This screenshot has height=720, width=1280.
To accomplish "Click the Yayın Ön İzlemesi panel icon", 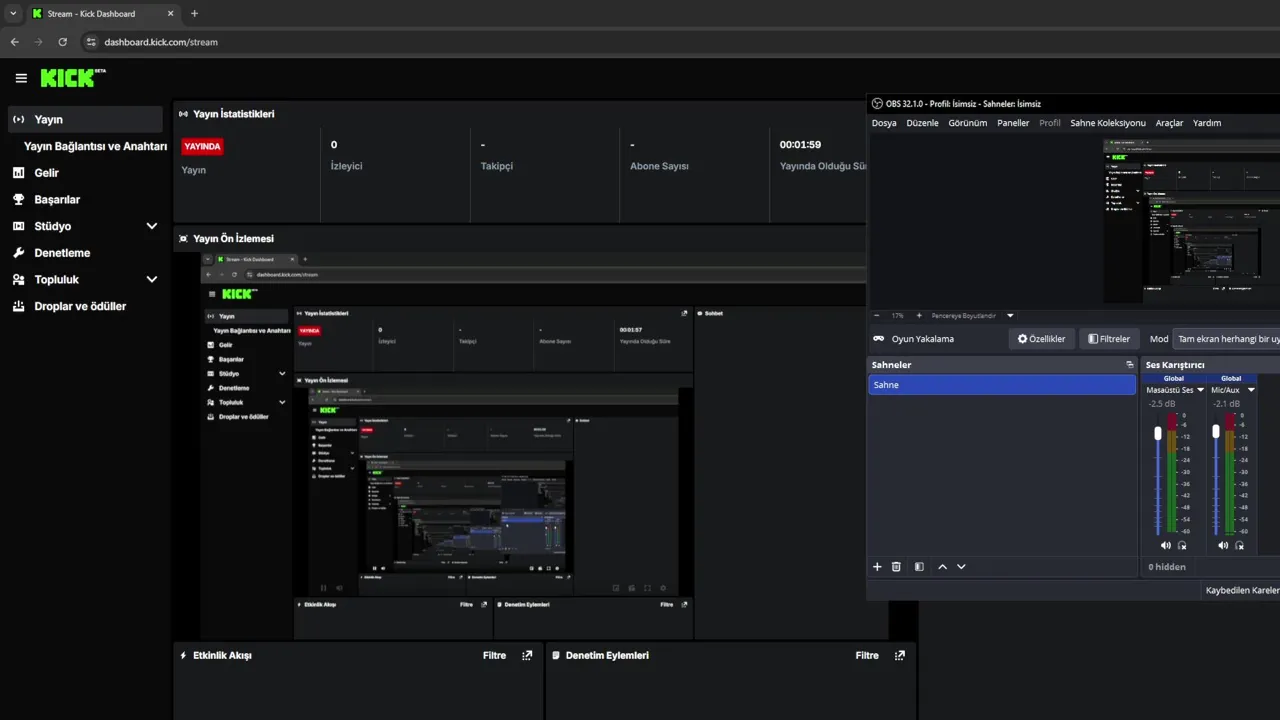I will [x=184, y=239].
